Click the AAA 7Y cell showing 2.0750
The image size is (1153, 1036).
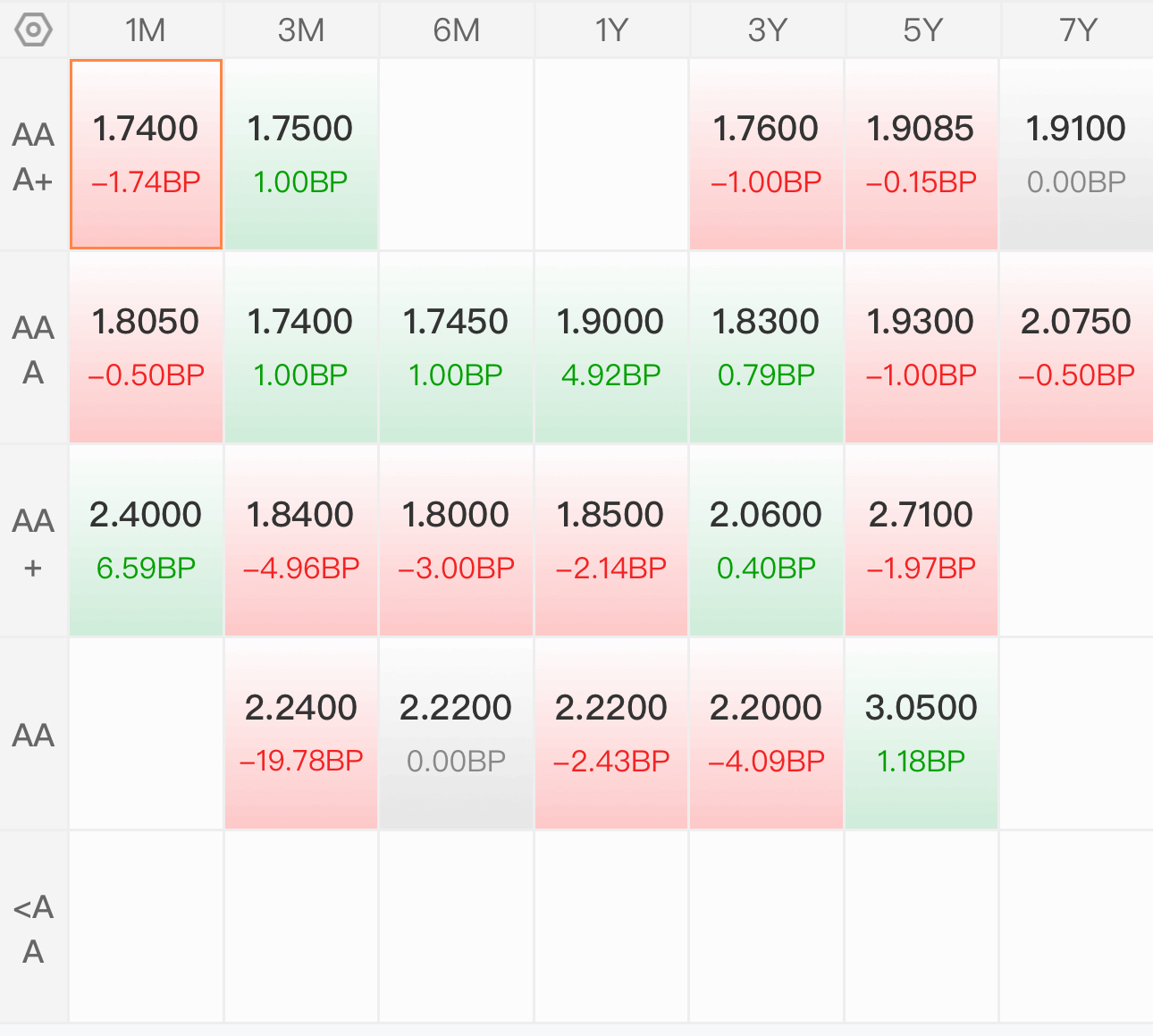click(x=1077, y=348)
